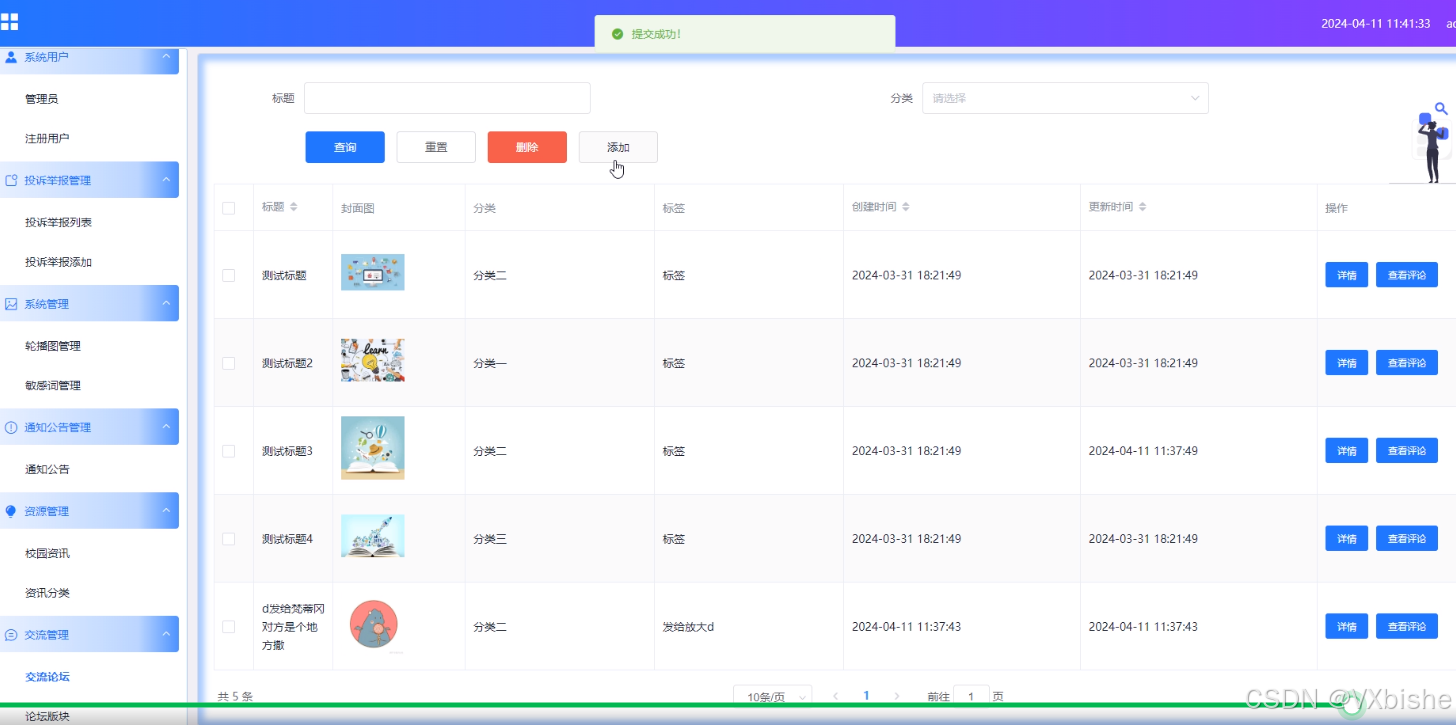Check the row checkbox for 测试标题4

tap(228, 539)
